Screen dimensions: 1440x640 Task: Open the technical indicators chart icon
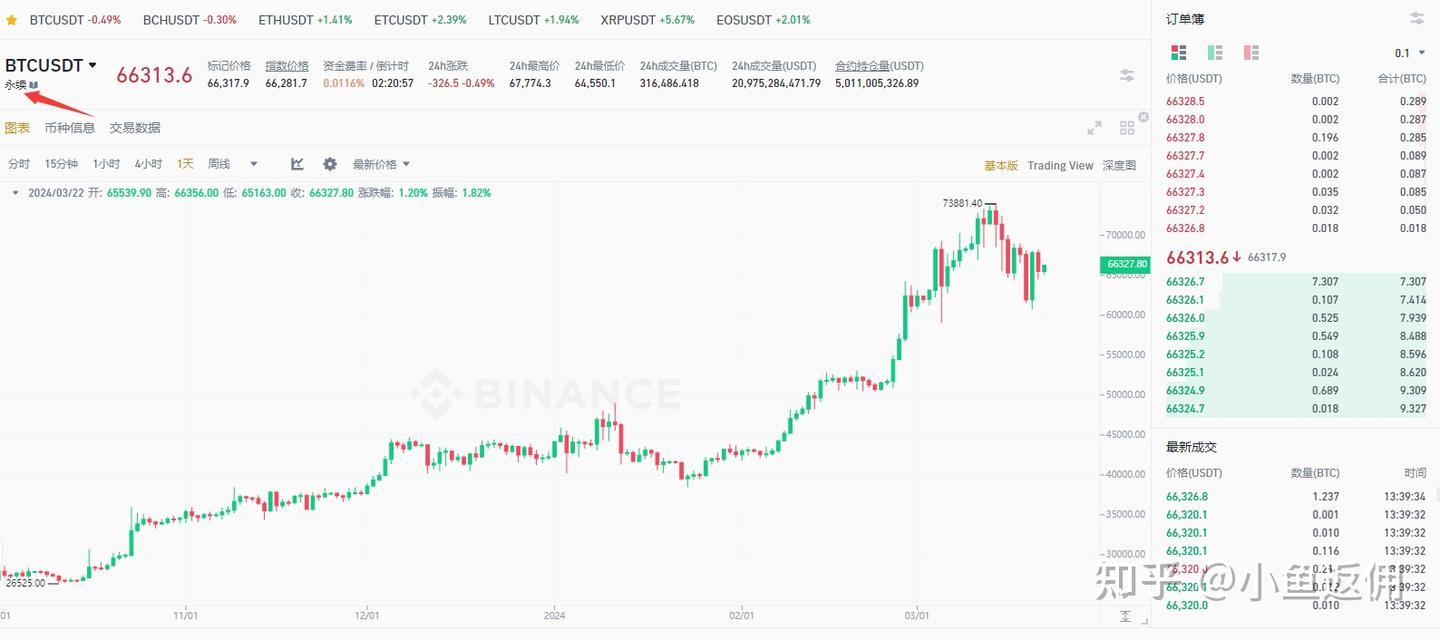click(x=297, y=164)
